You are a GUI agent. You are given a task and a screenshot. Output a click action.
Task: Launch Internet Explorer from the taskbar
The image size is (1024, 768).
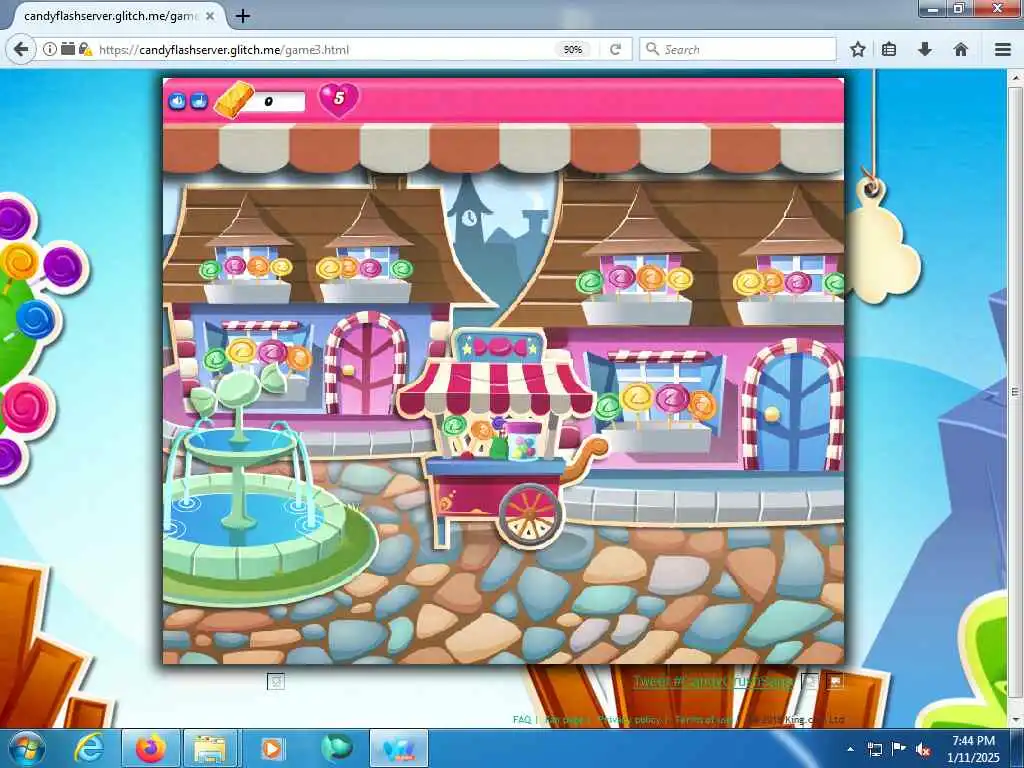pyautogui.click(x=89, y=748)
